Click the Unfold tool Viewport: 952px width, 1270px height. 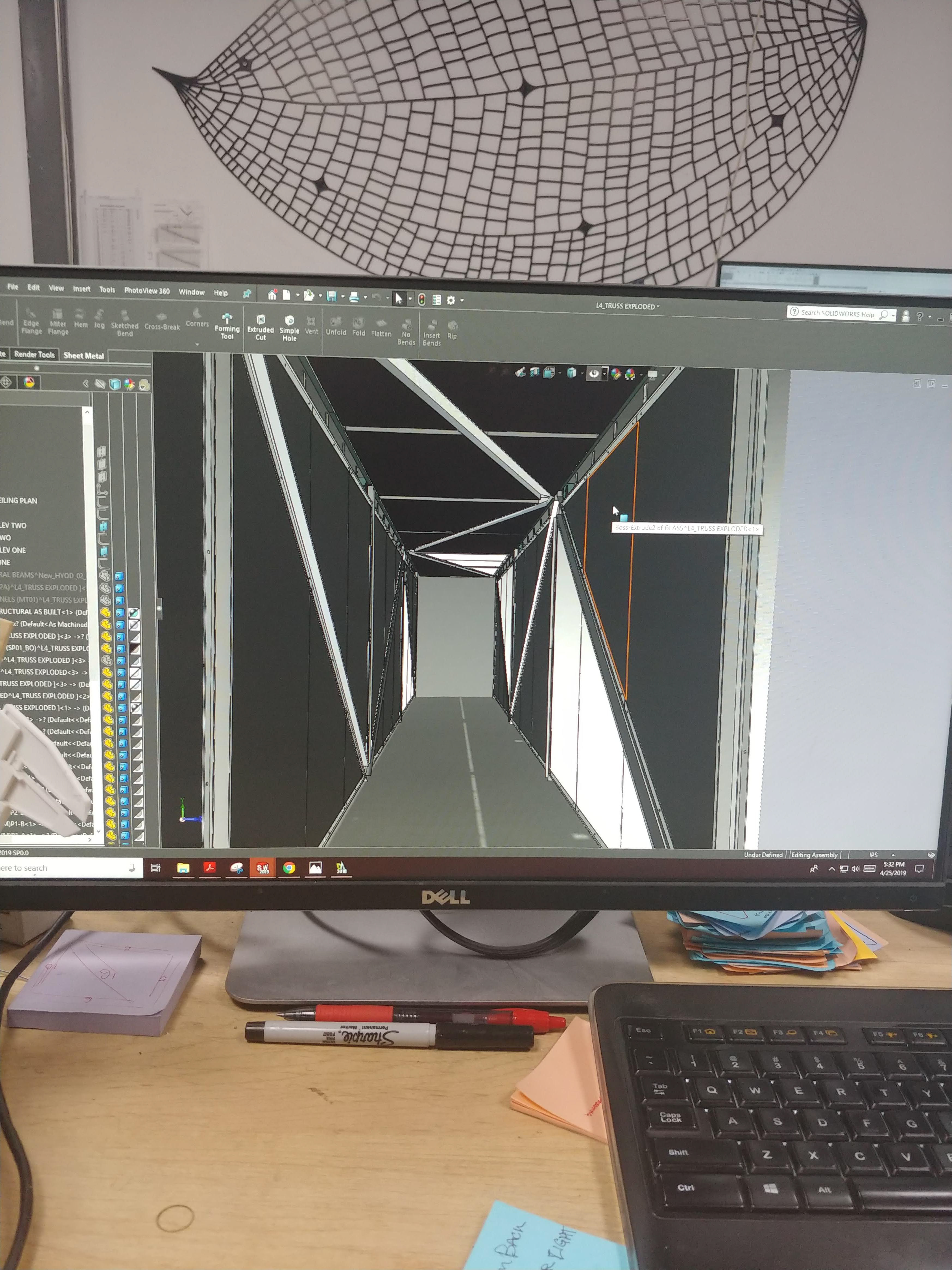coord(336,326)
